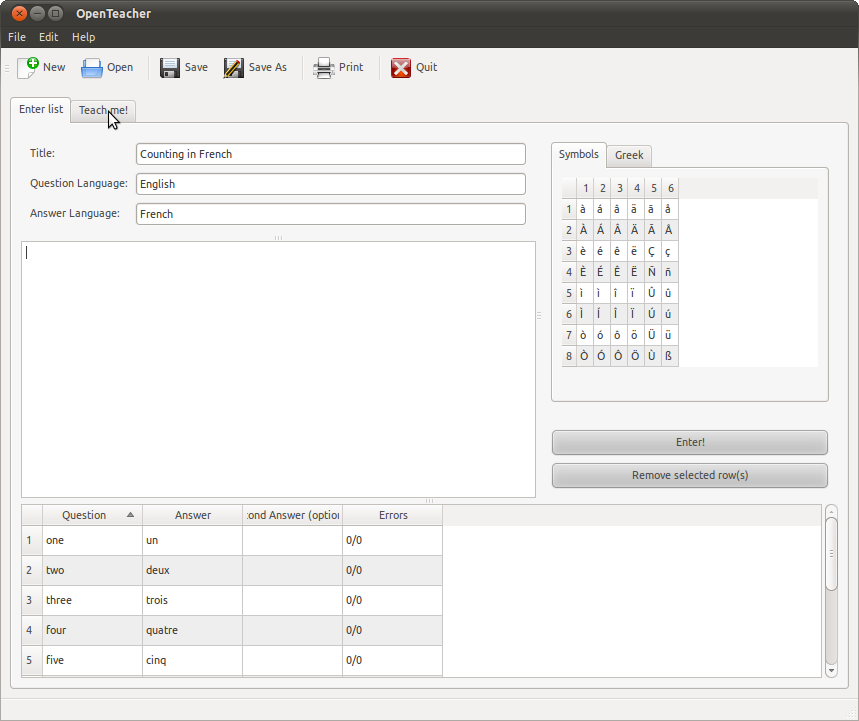Click the Errors column header
The height and width of the screenshot is (721, 859).
pos(393,515)
